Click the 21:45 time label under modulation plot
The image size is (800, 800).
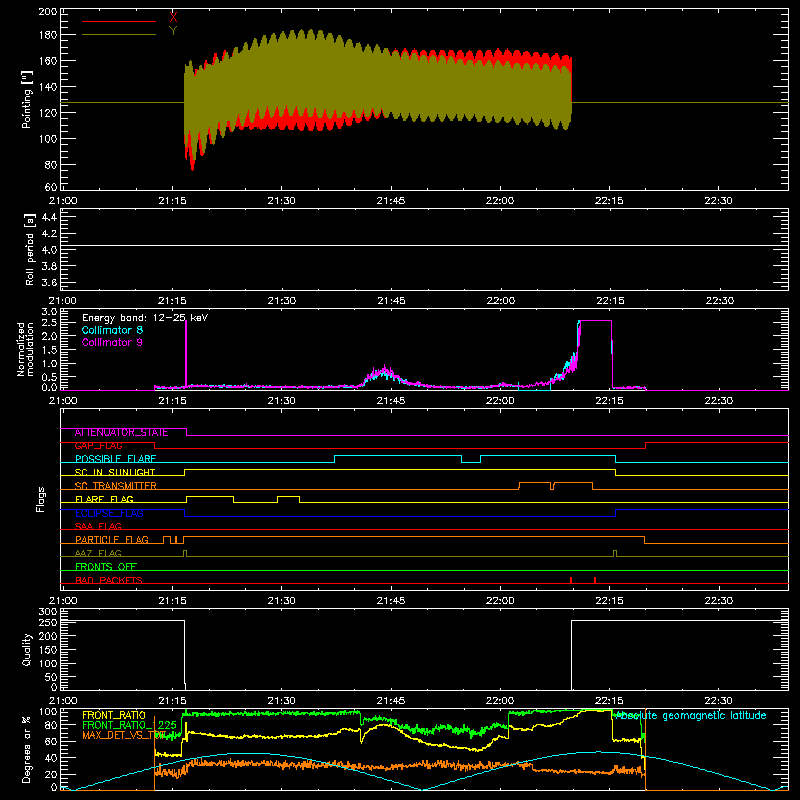click(391, 401)
